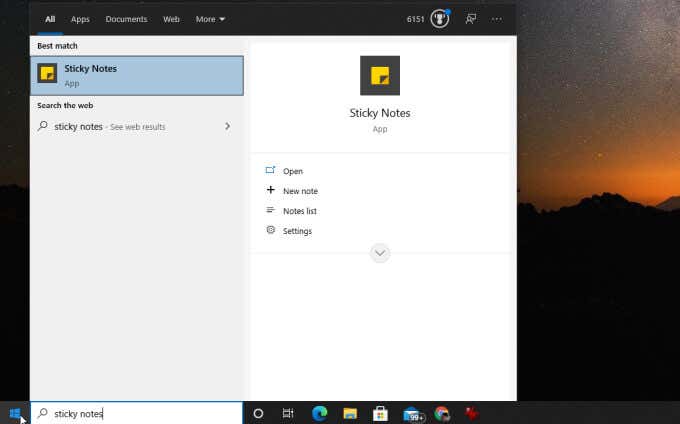Image resolution: width=680 pixels, height=424 pixels.
Task: Click the Cortana circle taskbar icon
Action: pos(258,414)
